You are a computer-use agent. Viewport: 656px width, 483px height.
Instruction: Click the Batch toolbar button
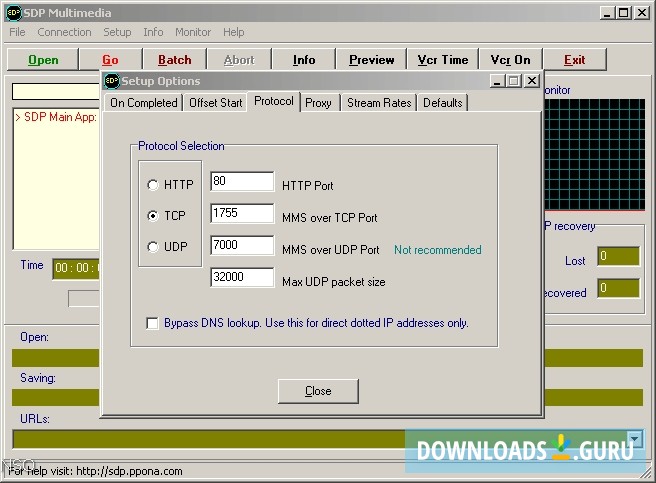click(x=174, y=60)
